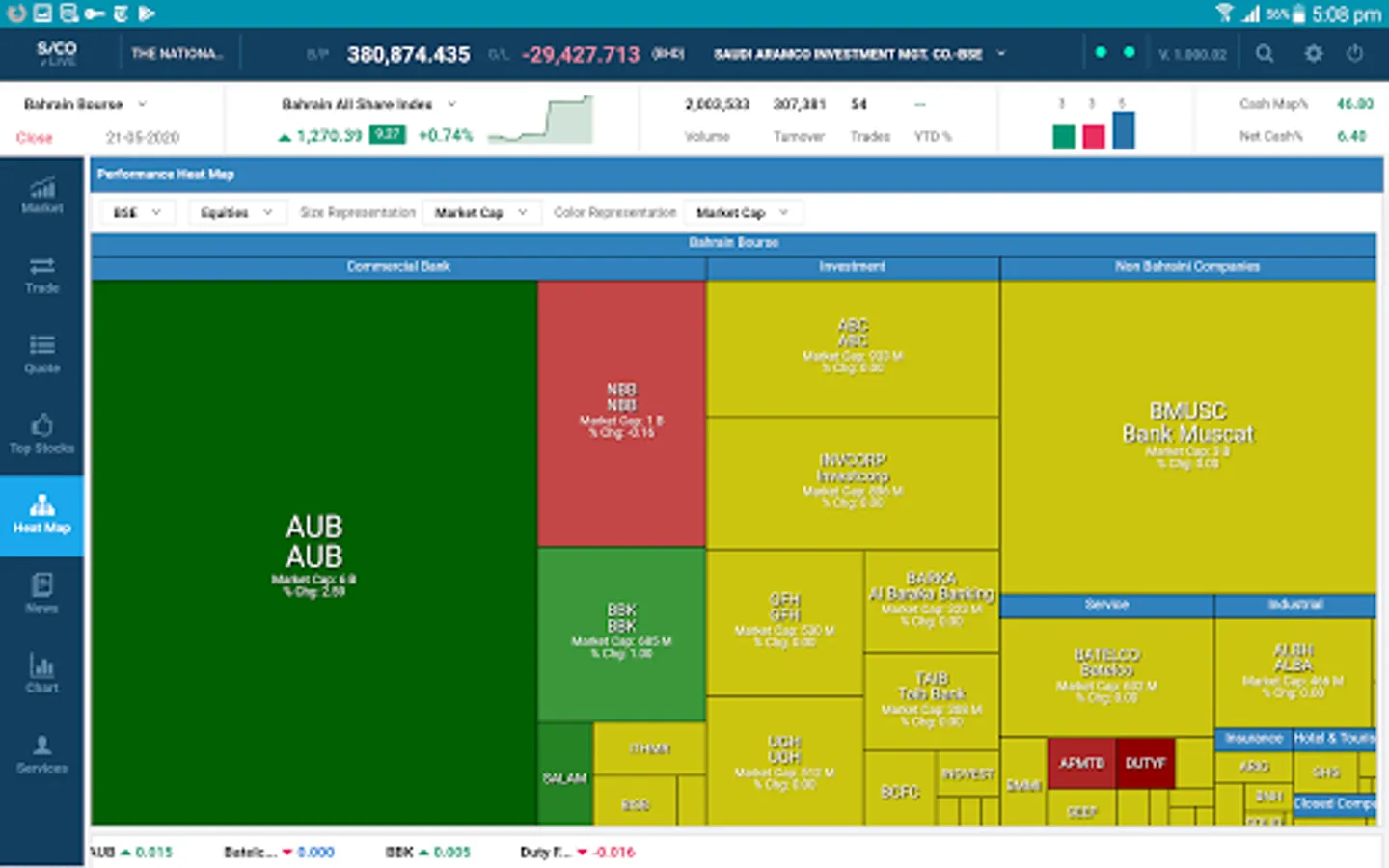
Task: Select the DUTYF dark red tile
Action: 1146,763
